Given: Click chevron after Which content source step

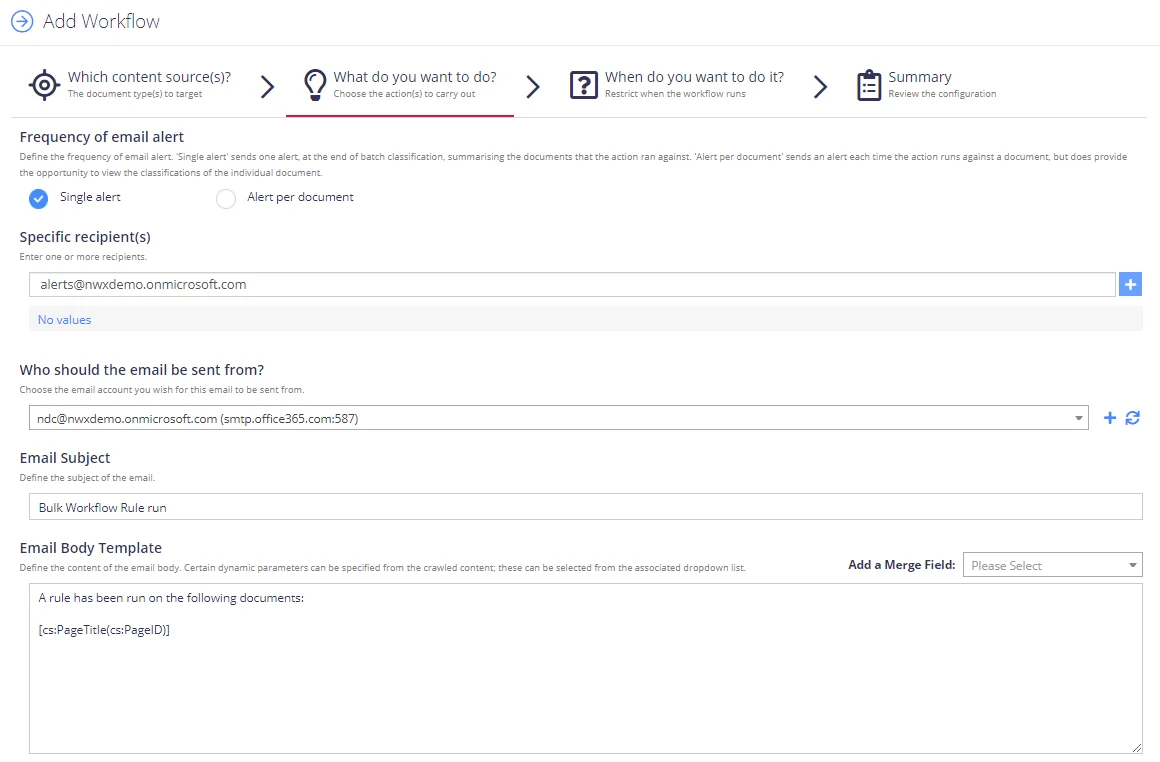Looking at the screenshot, I should point(268,87).
